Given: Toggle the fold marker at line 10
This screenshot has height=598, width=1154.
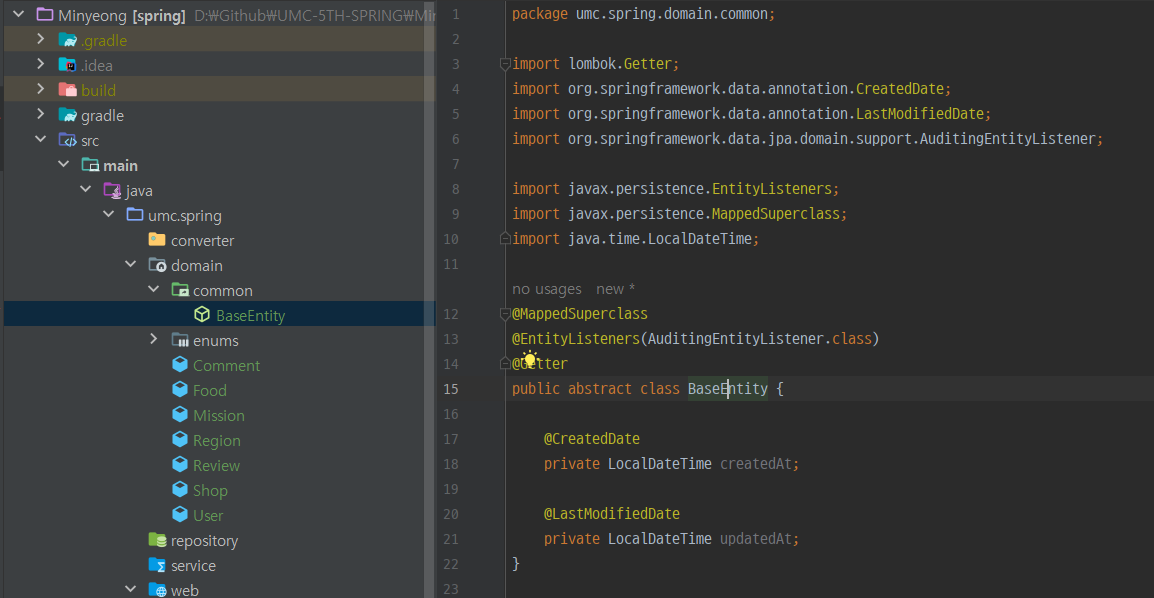Looking at the screenshot, I should pyautogui.click(x=505, y=238).
